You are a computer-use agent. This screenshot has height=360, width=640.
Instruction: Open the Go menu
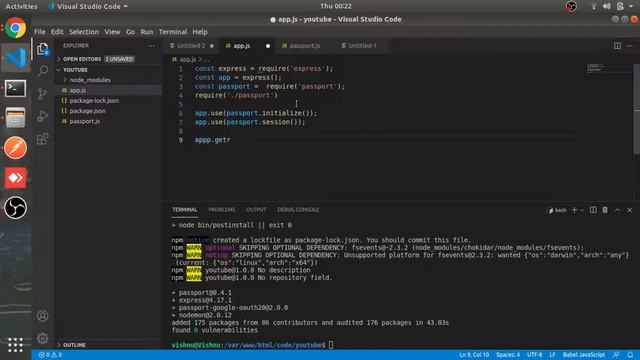point(130,32)
